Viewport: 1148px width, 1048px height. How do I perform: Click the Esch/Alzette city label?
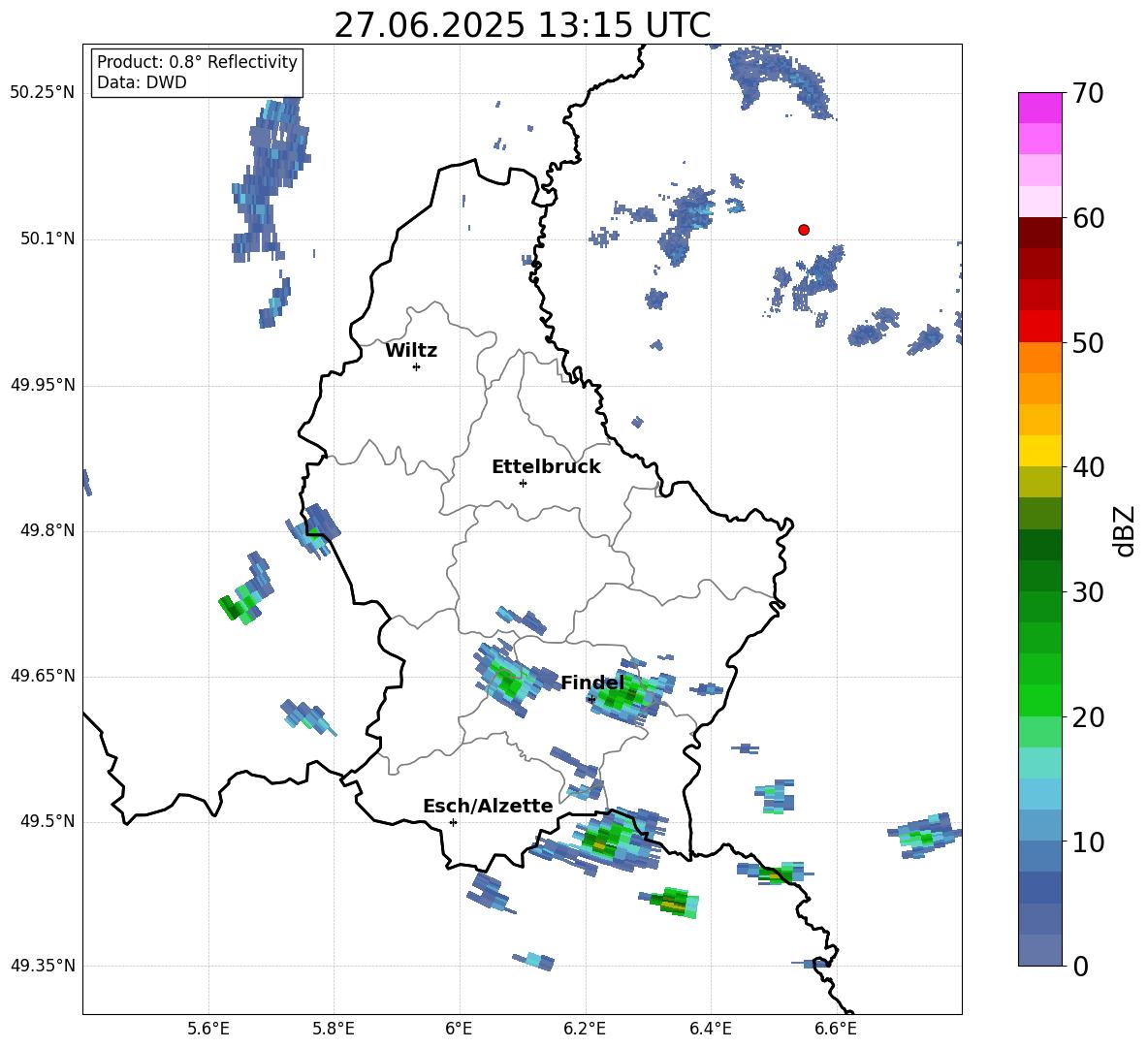[488, 806]
